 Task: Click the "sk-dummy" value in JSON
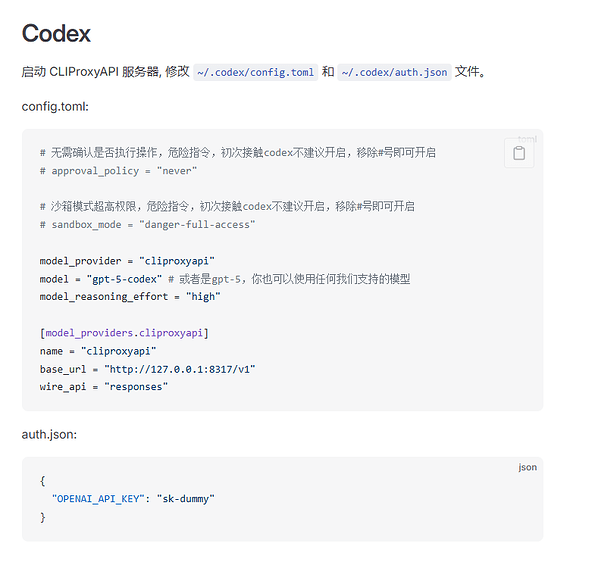pos(186,499)
